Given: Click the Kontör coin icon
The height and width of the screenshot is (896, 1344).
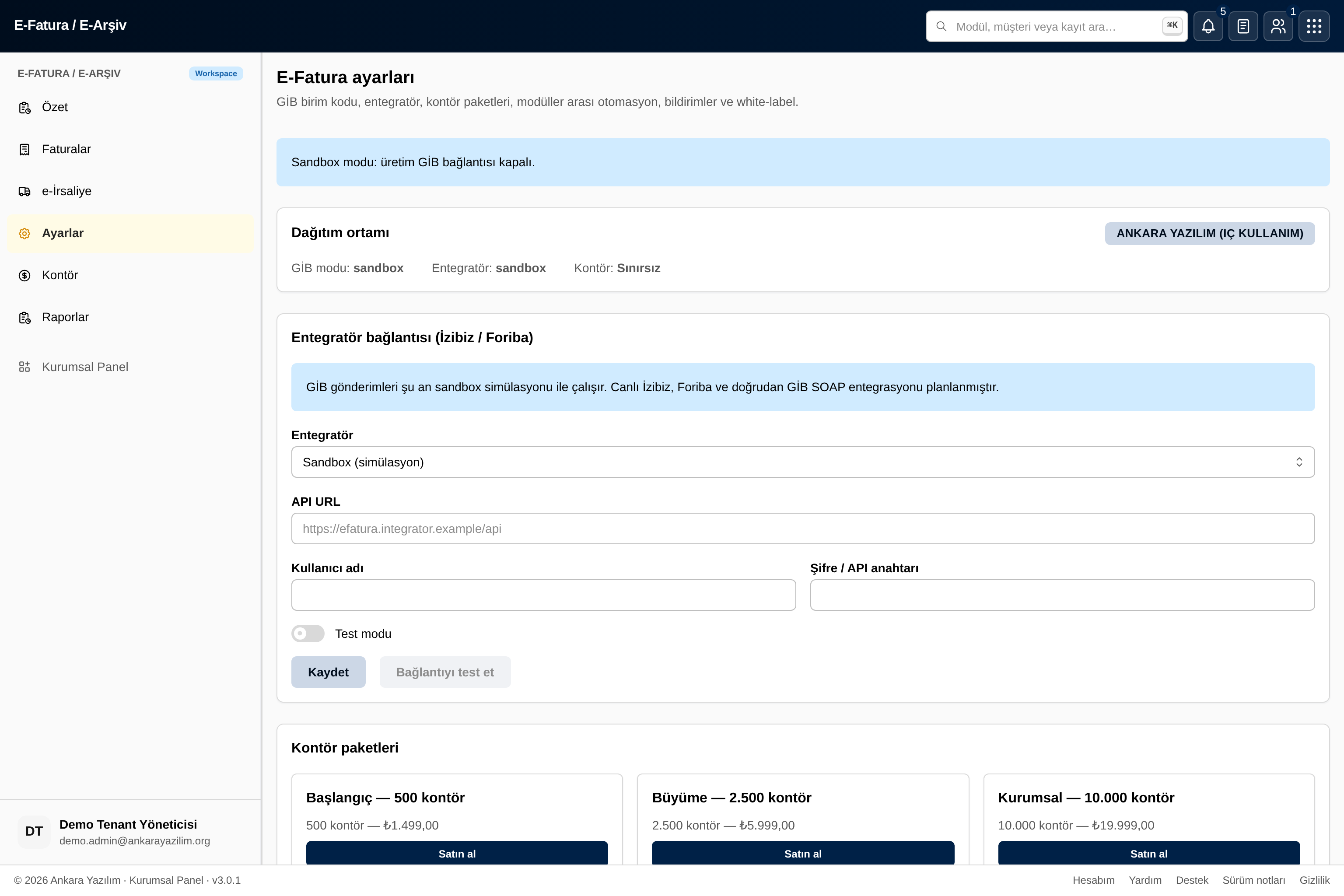Looking at the screenshot, I should tap(24, 276).
